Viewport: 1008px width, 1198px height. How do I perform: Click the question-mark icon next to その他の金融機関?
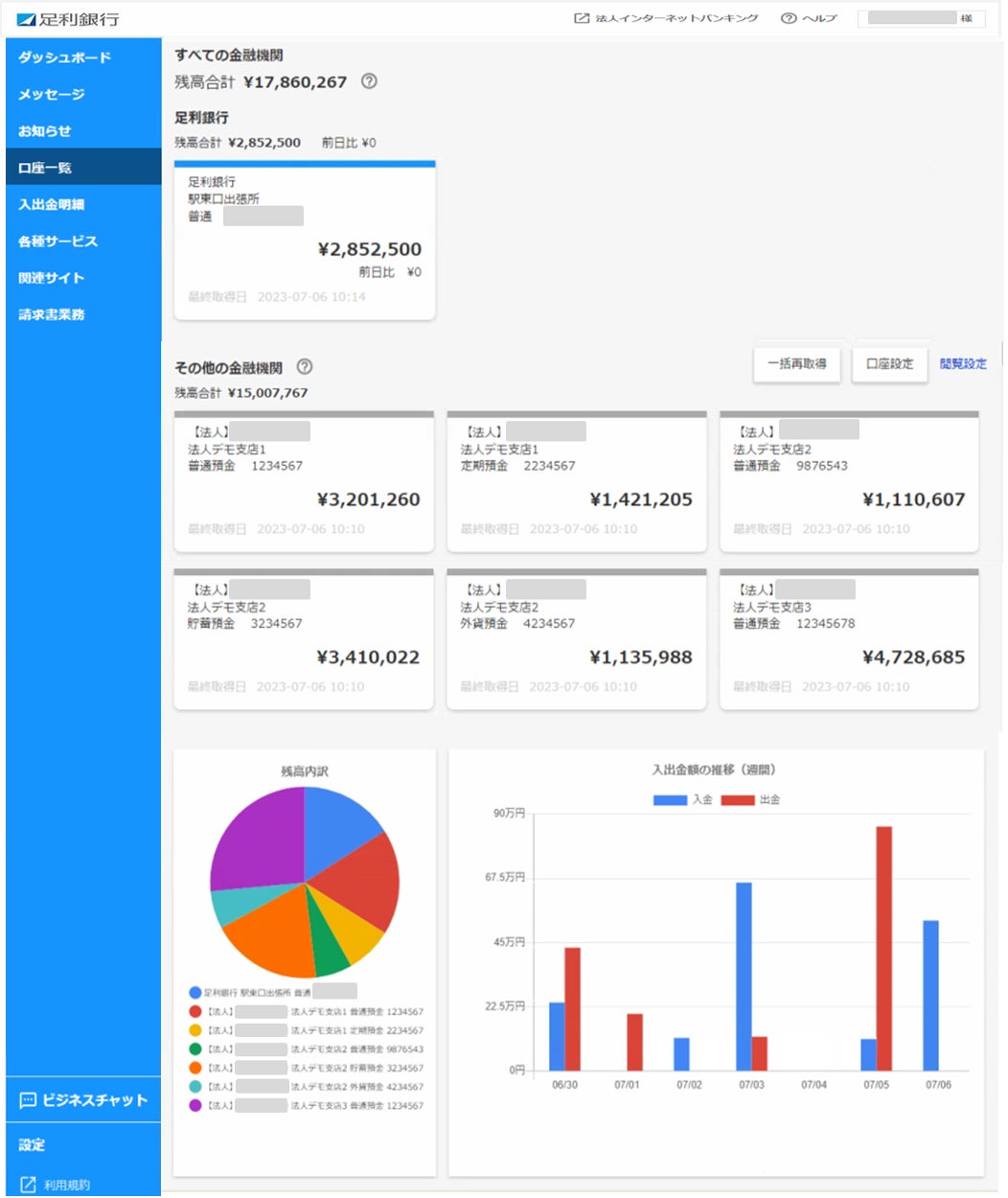[305, 366]
